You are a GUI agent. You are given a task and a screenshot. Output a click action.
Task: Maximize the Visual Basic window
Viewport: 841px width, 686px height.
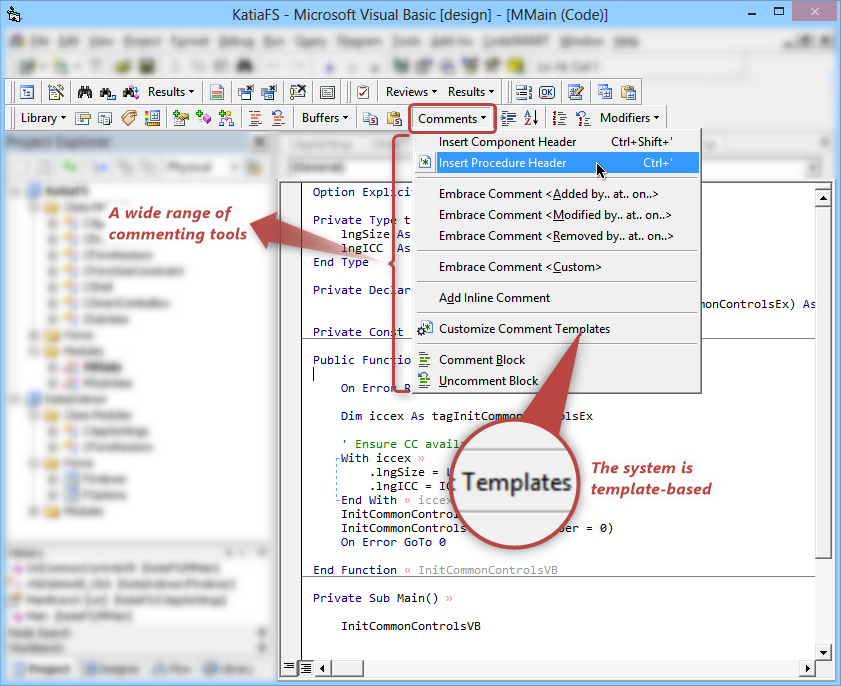779,12
